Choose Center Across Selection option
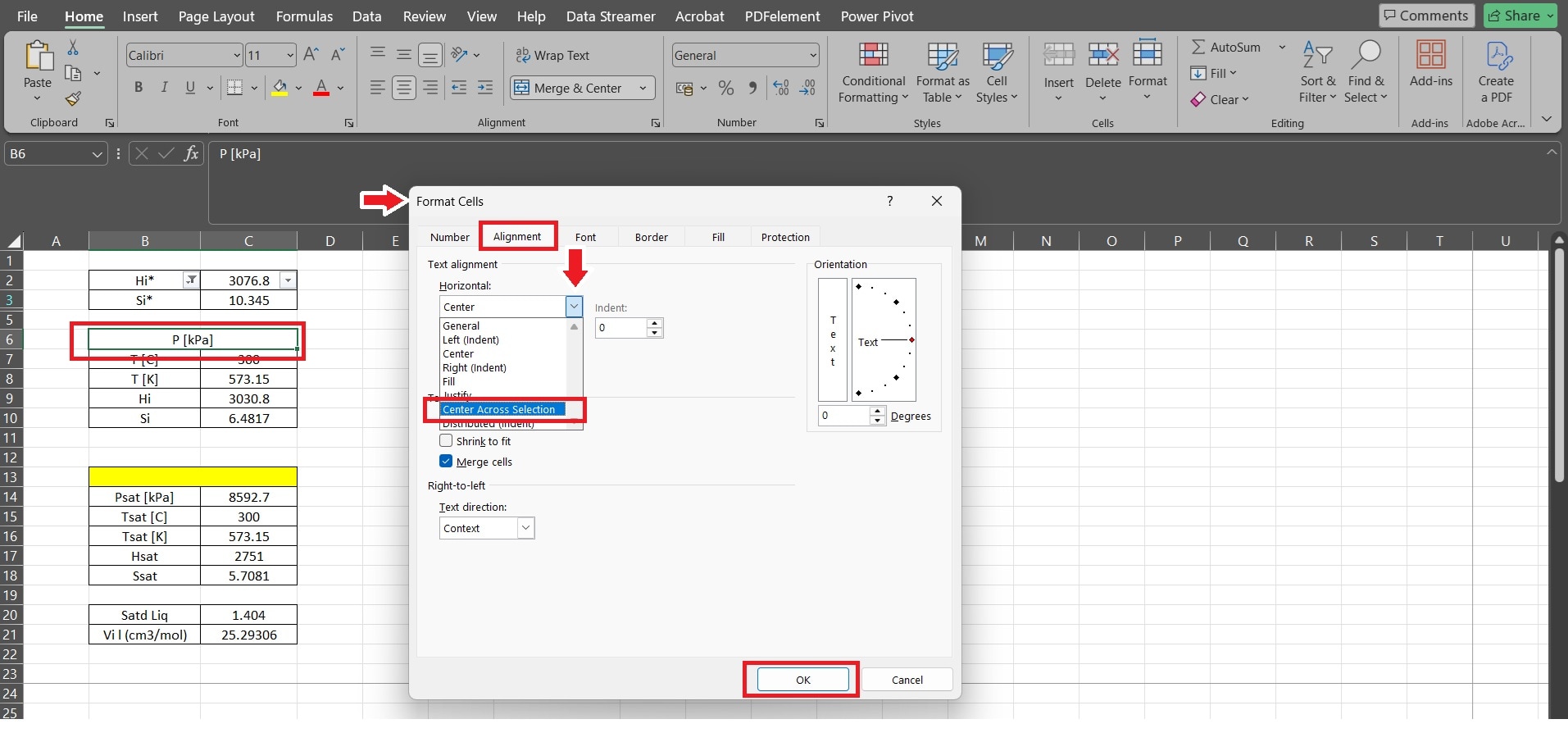The height and width of the screenshot is (742, 1568). (502, 409)
